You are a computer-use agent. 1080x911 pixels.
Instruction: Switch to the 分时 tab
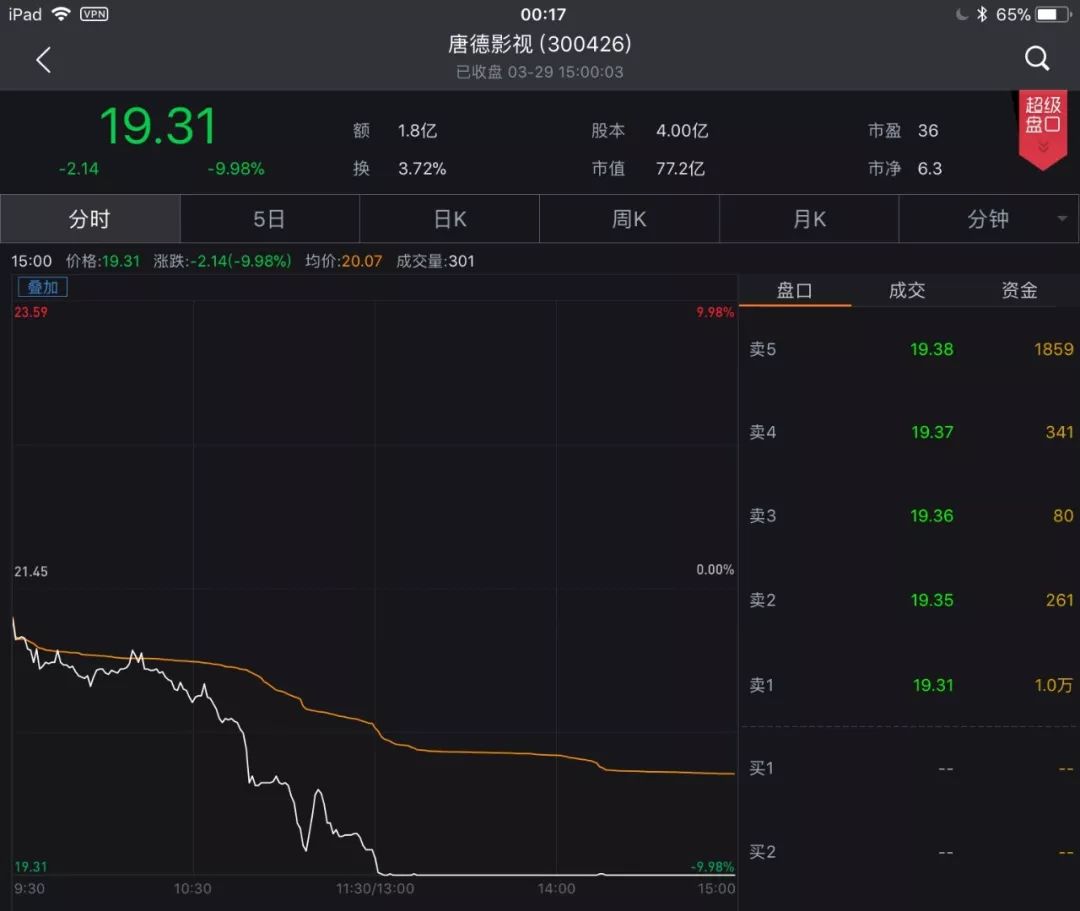tap(90, 219)
